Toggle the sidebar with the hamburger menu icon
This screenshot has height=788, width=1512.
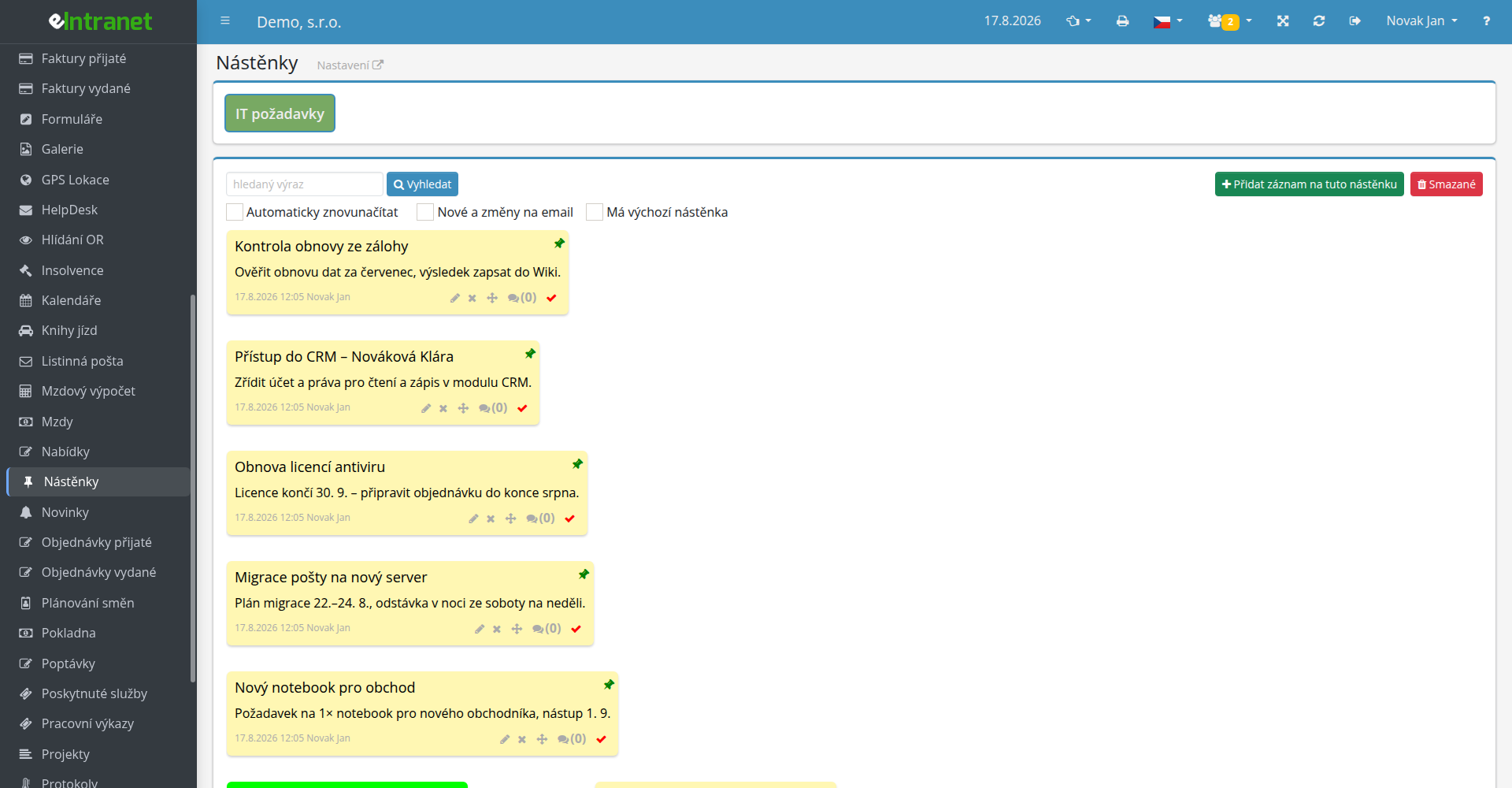click(x=225, y=21)
